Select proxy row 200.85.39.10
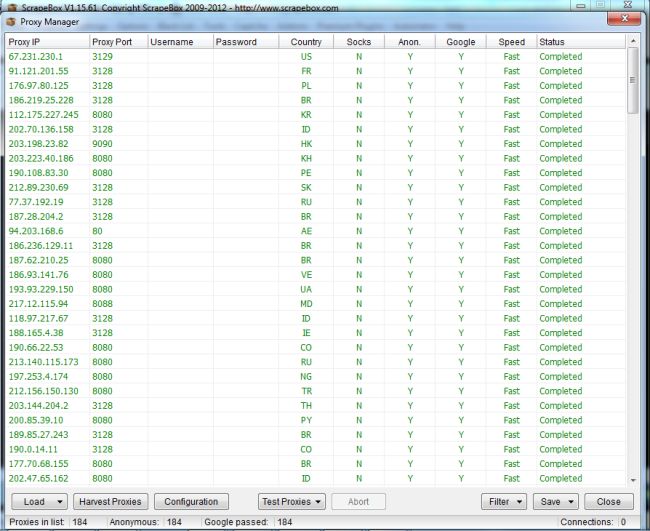The height and width of the screenshot is (531, 650). coord(315,420)
